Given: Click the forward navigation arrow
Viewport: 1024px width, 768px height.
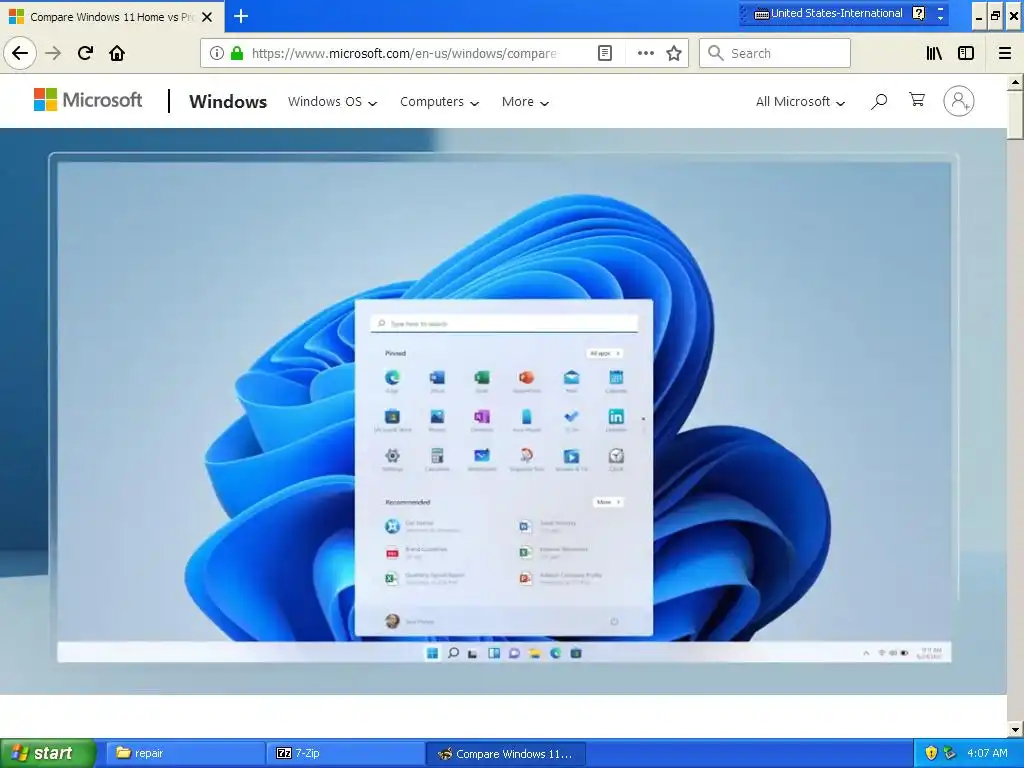Looking at the screenshot, I should (x=53, y=53).
